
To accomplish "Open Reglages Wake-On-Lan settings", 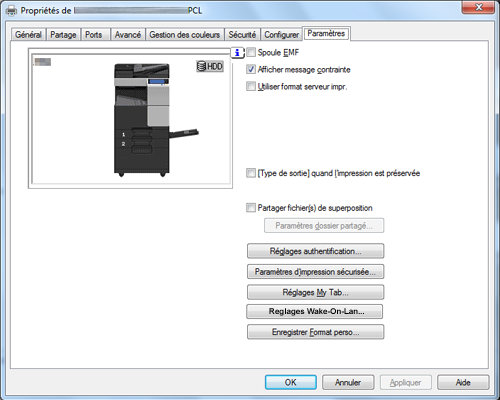I will [x=315, y=311].
